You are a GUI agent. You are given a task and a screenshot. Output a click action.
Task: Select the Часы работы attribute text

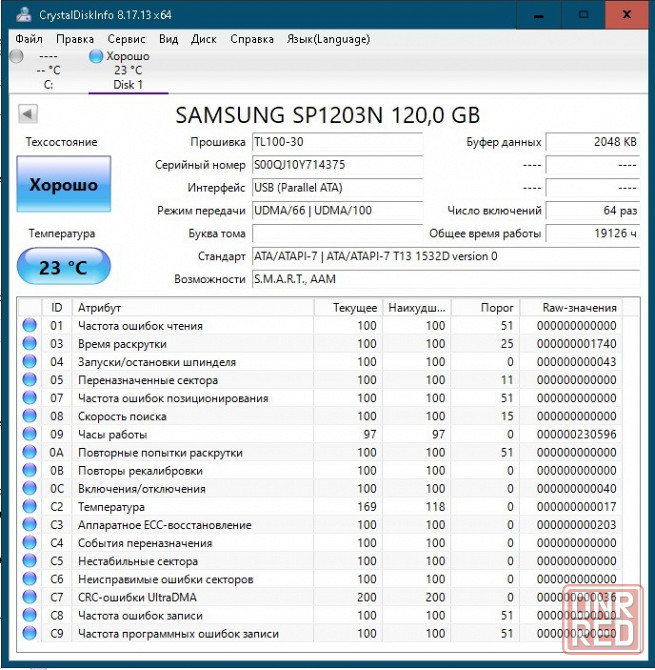[x=112, y=435]
